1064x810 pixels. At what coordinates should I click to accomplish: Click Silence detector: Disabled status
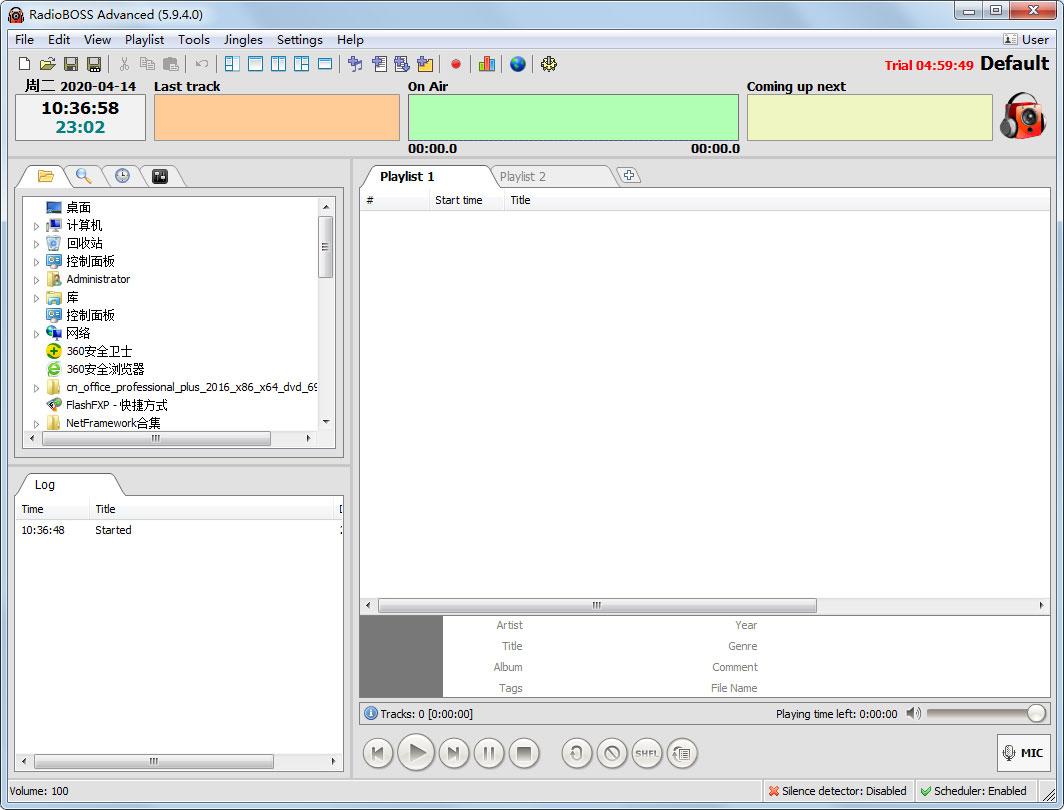point(837,791)
